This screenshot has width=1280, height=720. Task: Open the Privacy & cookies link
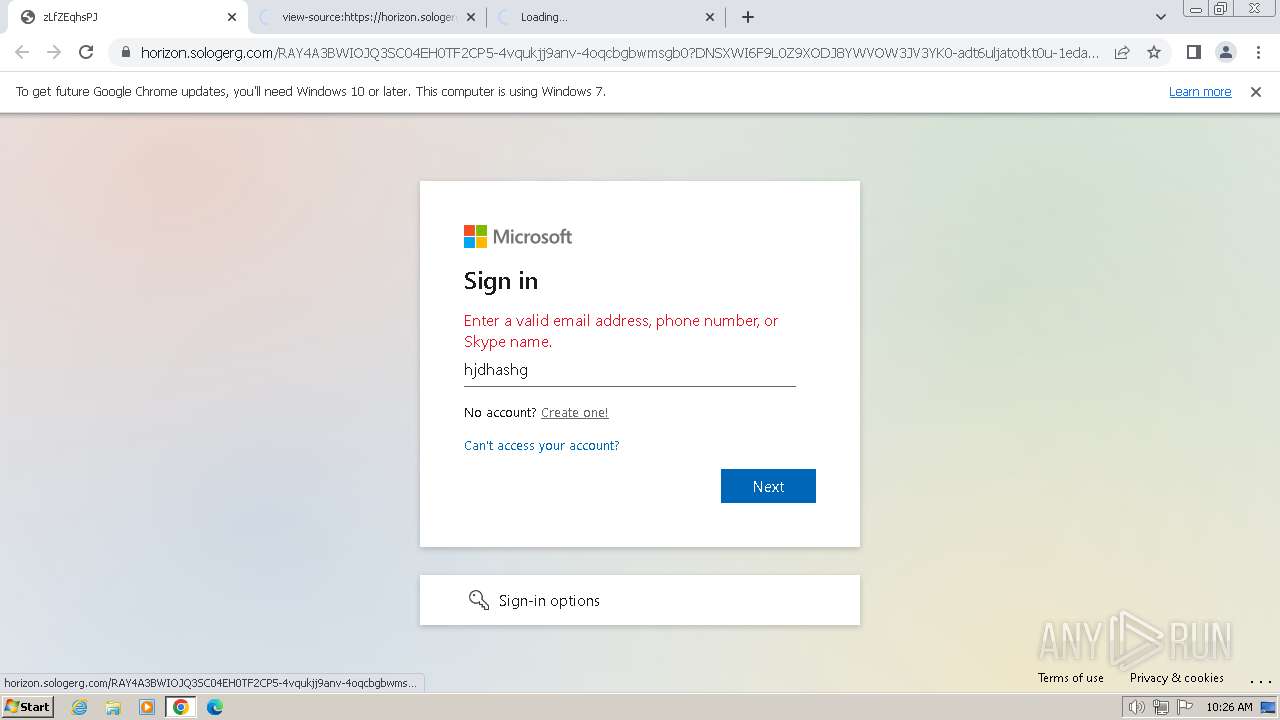click(1177, 678)
